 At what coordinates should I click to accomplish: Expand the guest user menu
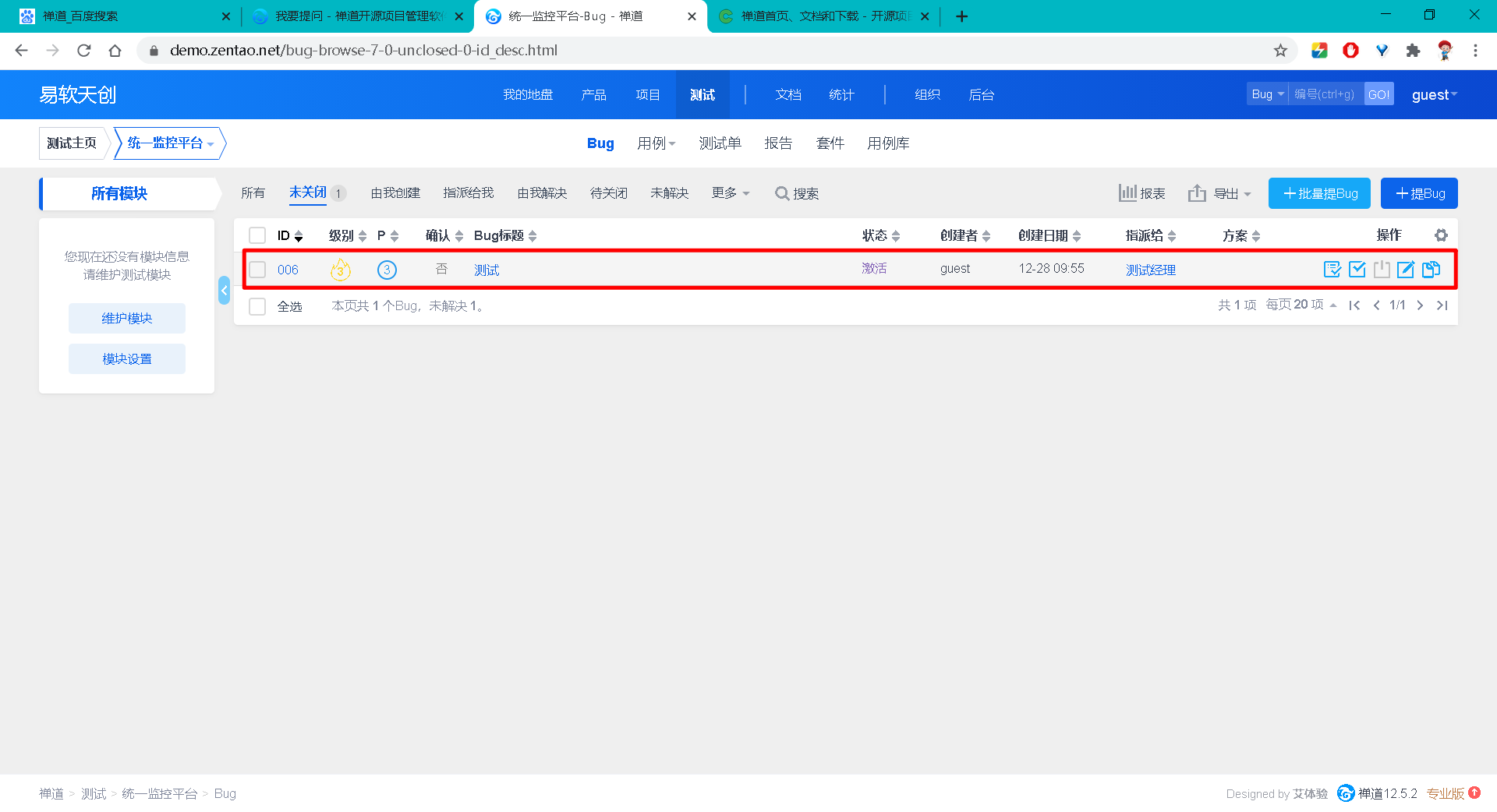click(1435, 95)
